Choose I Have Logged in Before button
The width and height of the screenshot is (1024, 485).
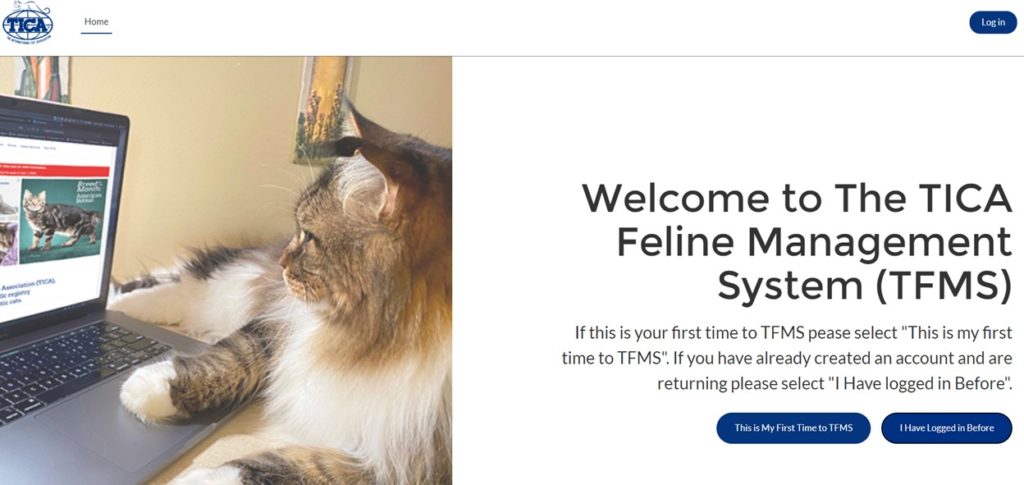[946, 428]
